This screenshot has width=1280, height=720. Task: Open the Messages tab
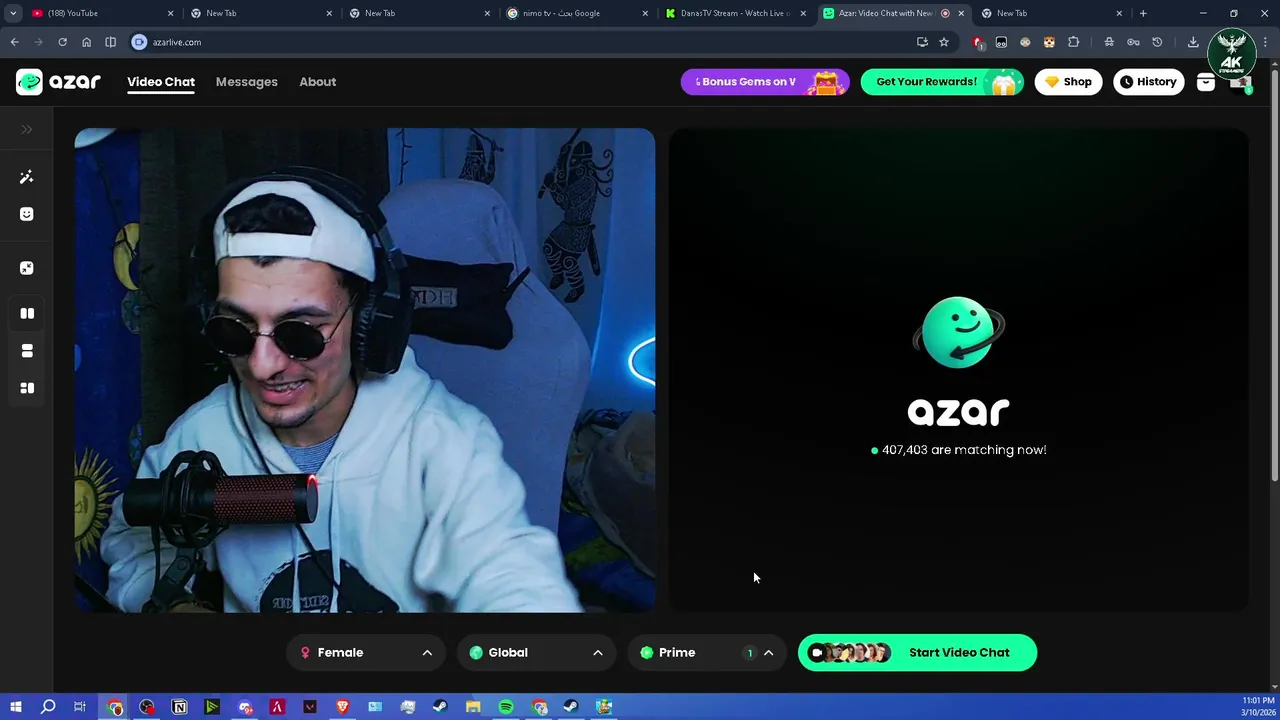coord(247,82)
